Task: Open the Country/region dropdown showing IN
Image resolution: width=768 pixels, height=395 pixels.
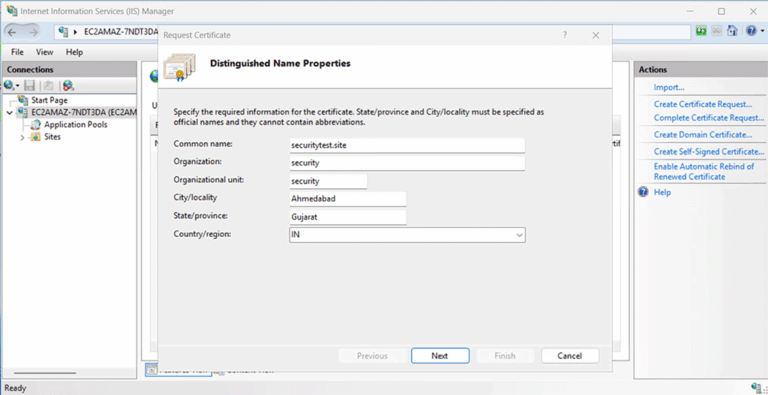Action: pos(407,235)
